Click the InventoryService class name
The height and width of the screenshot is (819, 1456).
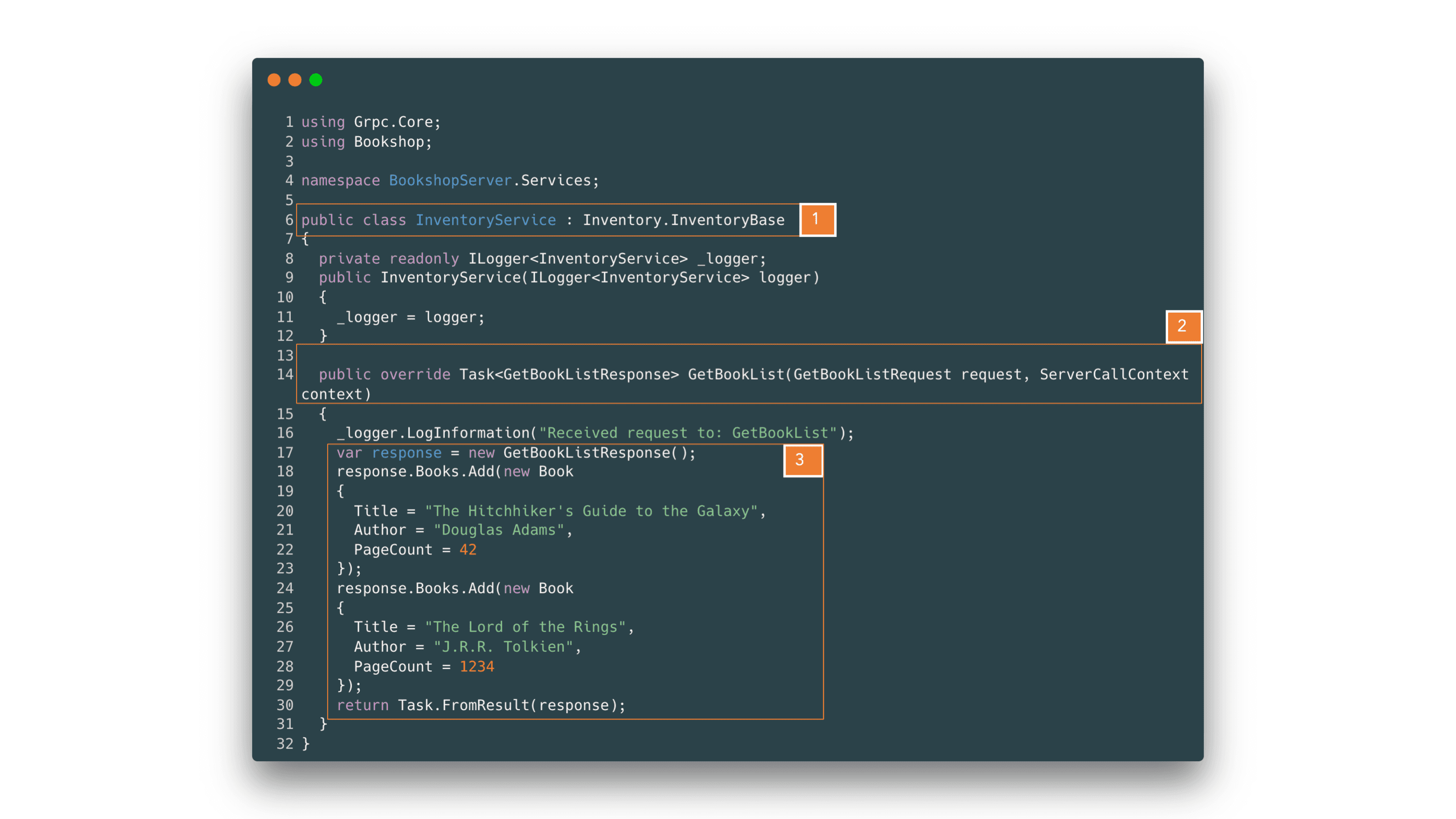coord(485,220)
